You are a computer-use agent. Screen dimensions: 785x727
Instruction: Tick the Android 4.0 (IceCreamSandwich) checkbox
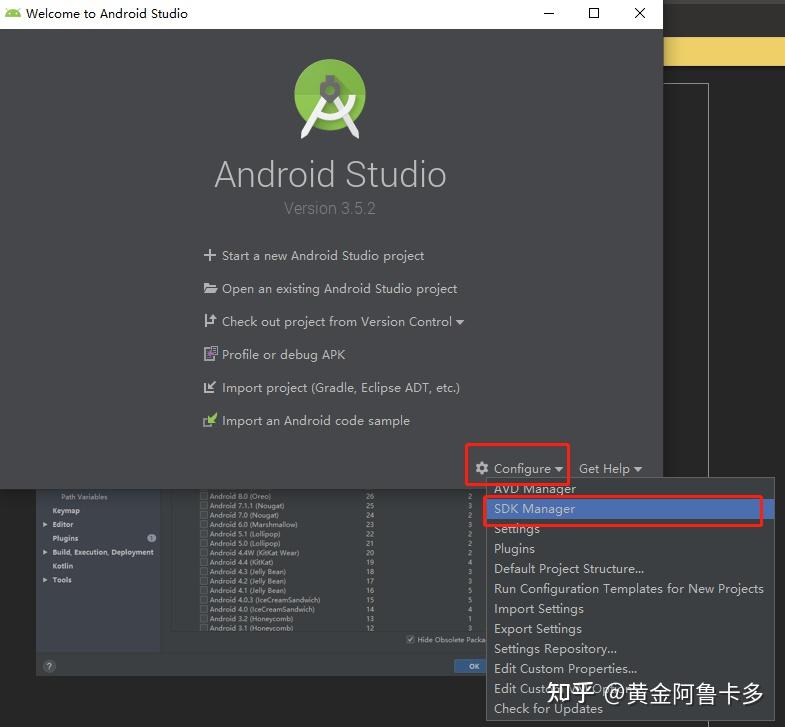pos(204,609)
